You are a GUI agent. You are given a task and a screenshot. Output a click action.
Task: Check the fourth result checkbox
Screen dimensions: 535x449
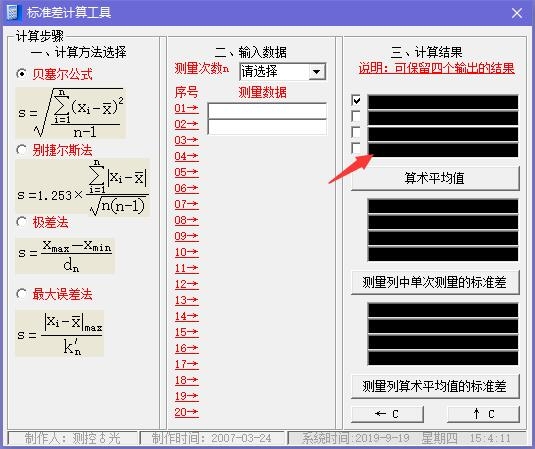point(356,148)
